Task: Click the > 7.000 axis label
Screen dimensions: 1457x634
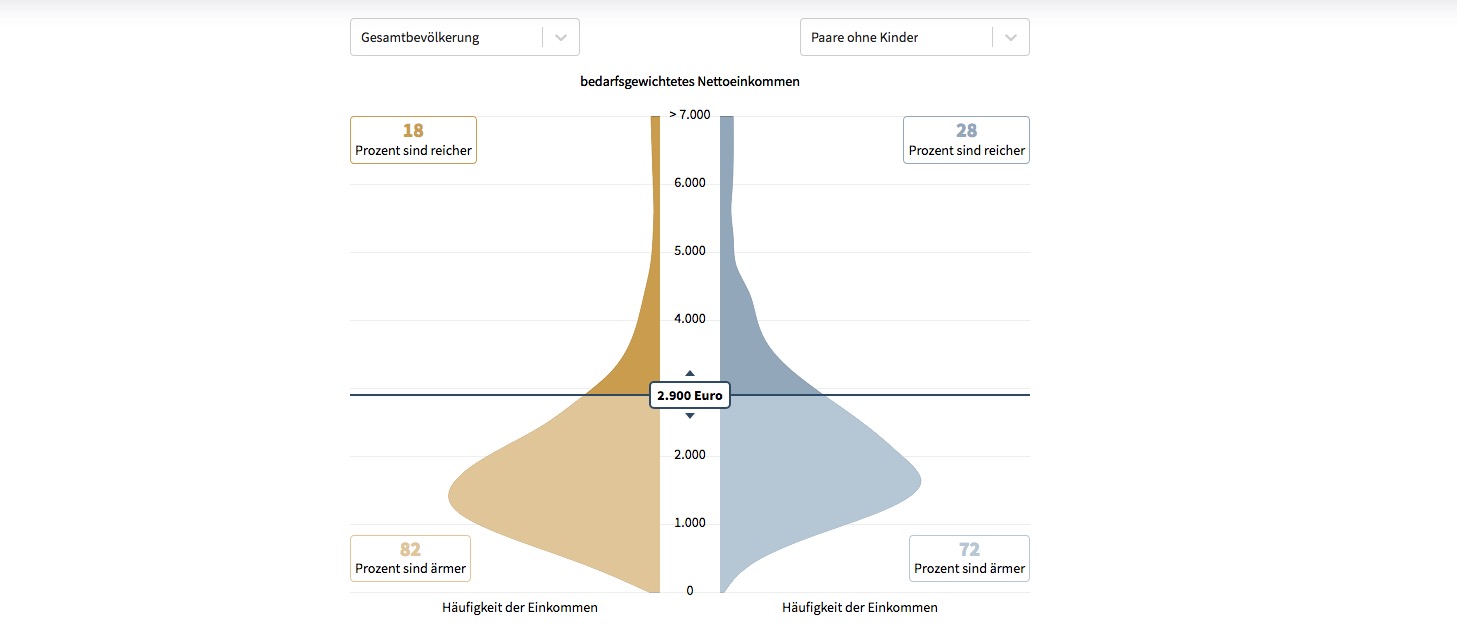Action: pos(689,115)
